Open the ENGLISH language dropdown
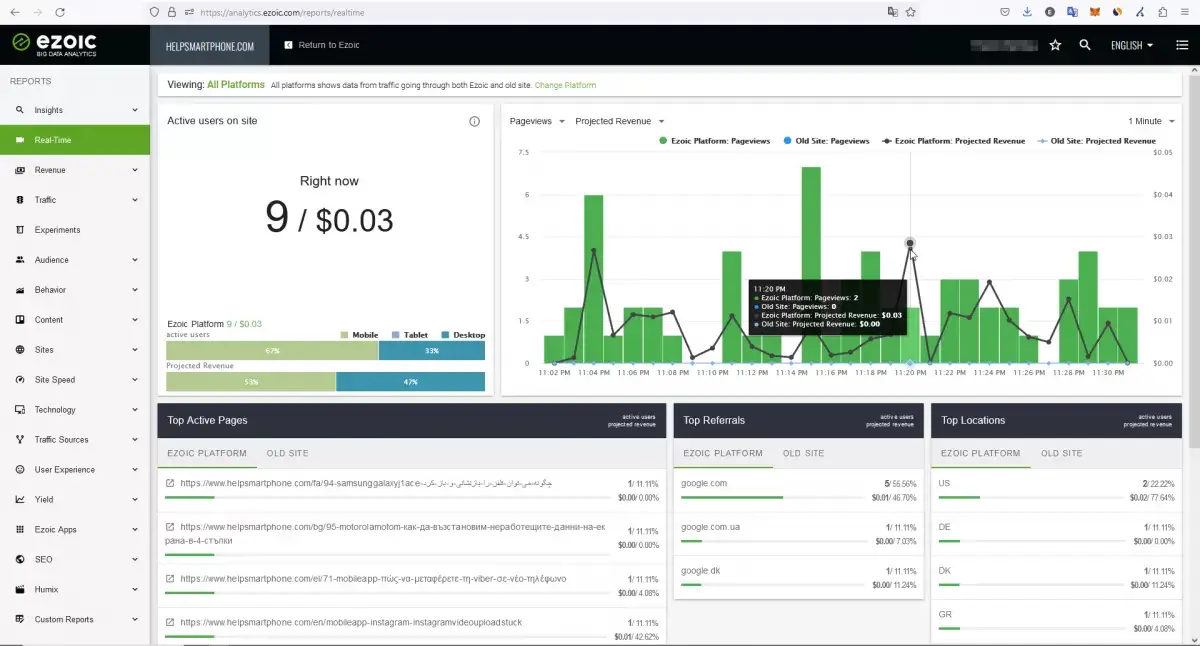 [x=1132, y=45]
